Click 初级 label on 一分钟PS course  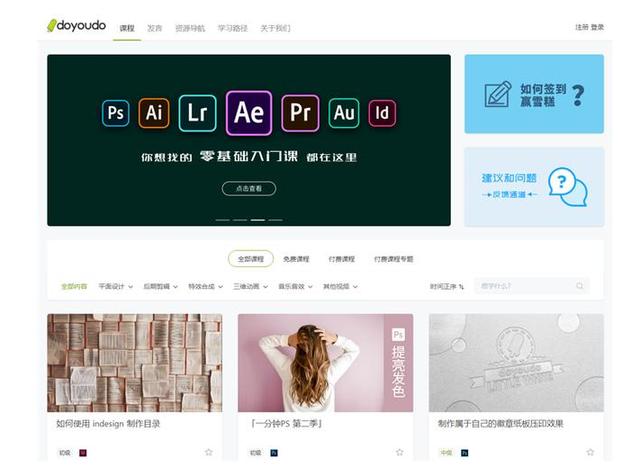point(256,453)
